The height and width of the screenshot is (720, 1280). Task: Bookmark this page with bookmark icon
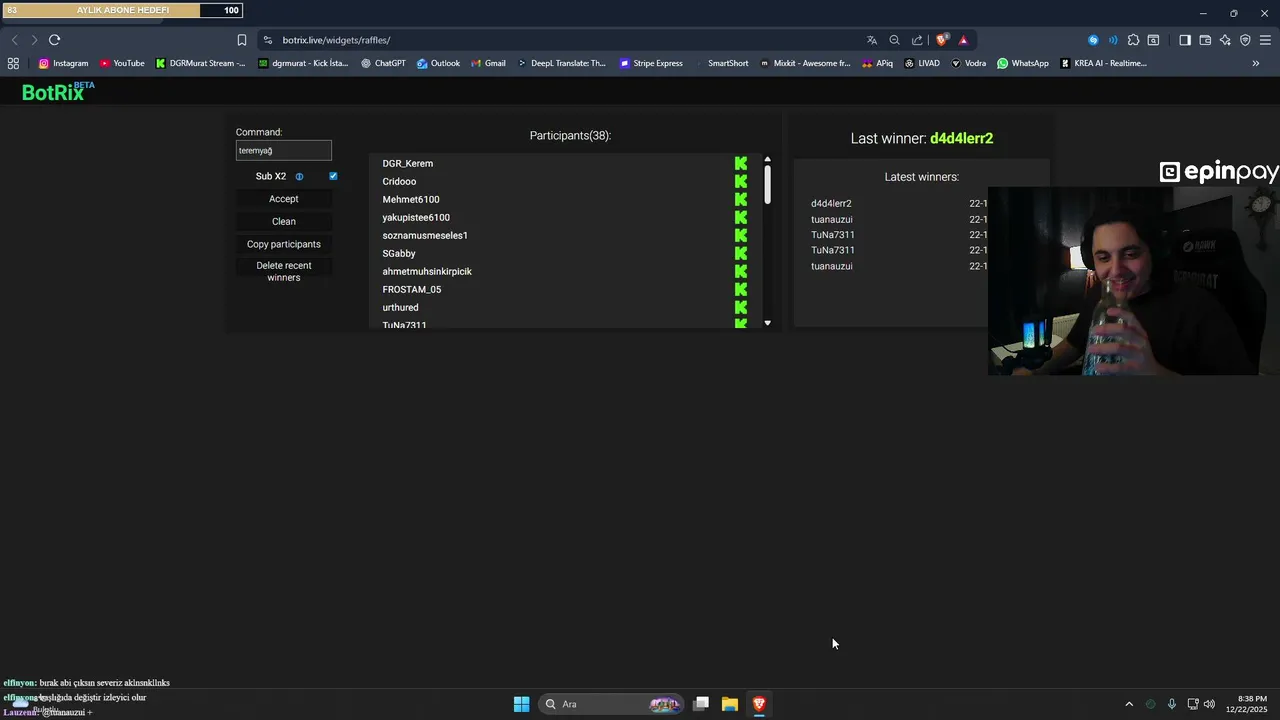pos(242,40)
